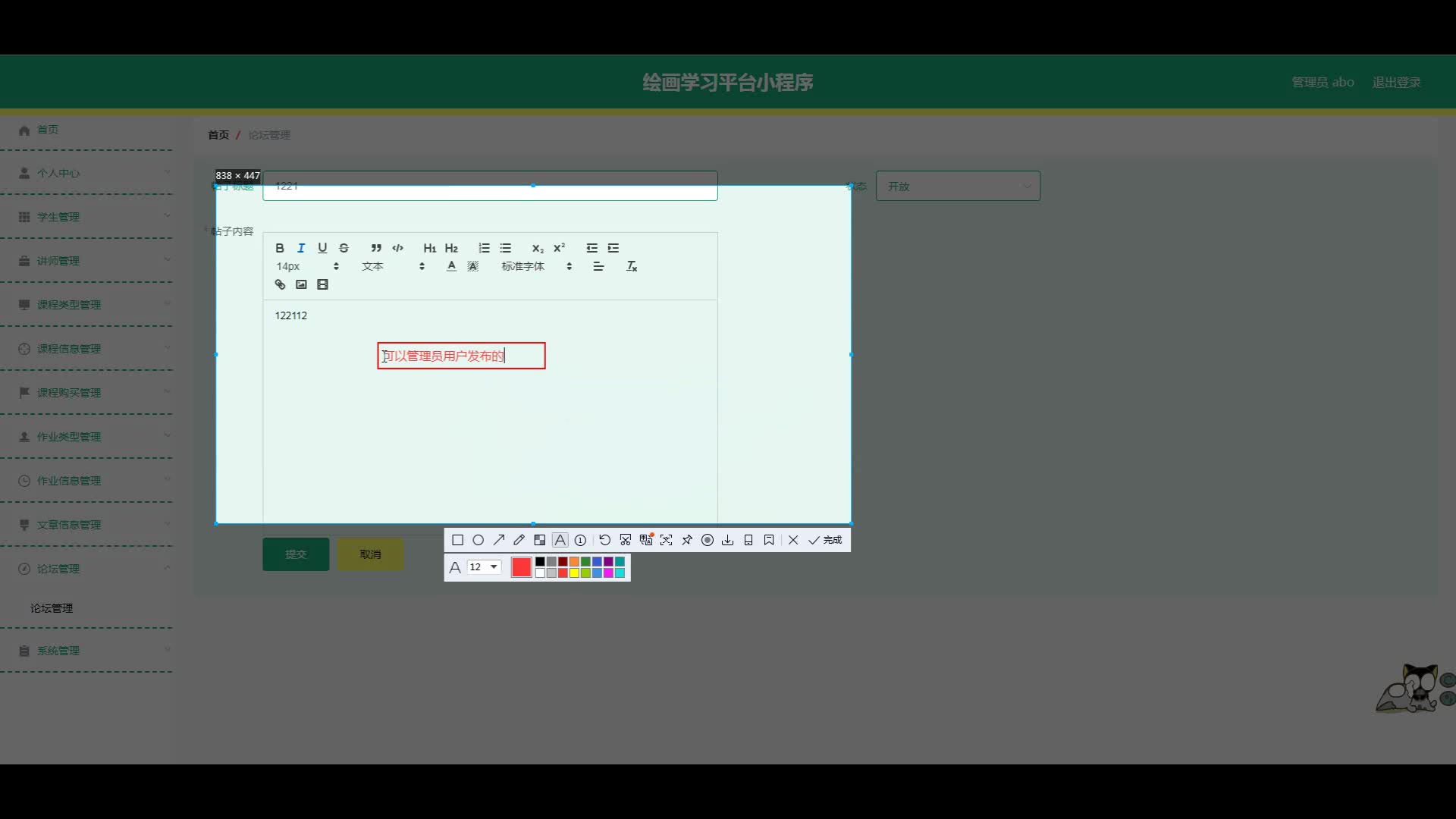This screenshot has width=1456, height=819.
Task: Choose the pencil freehand tool
Action: pyautogui.click(x=519, y=540)
